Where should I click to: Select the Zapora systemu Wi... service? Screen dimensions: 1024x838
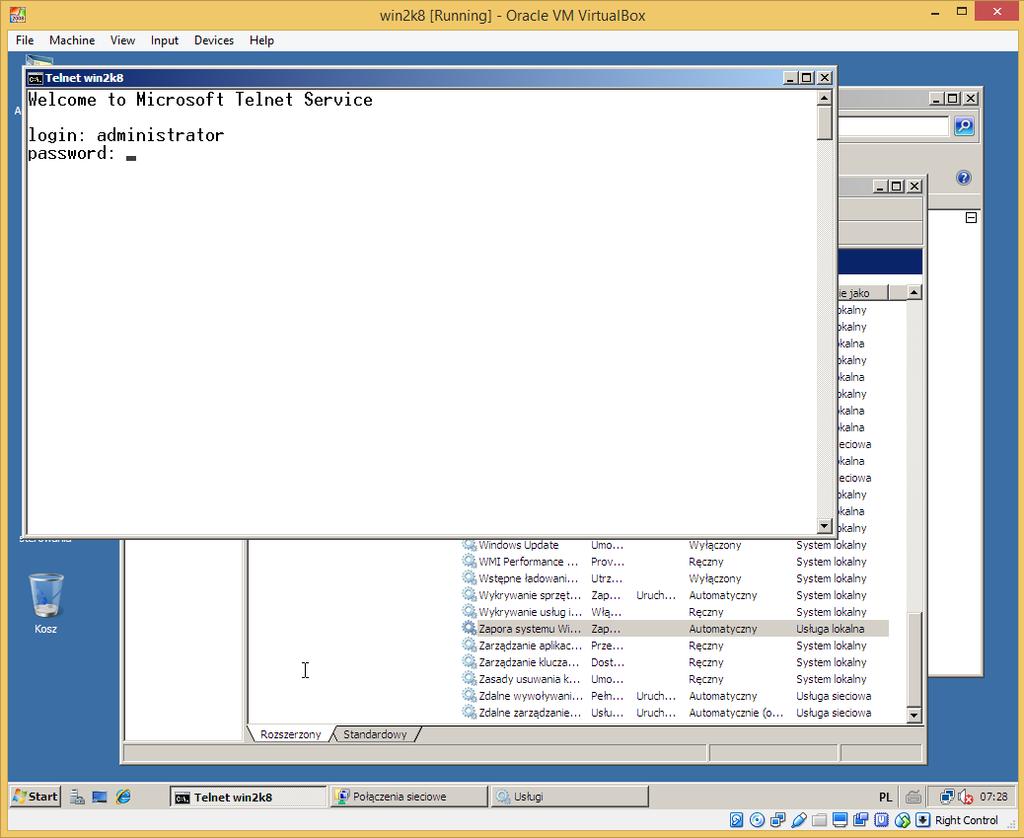675,629
